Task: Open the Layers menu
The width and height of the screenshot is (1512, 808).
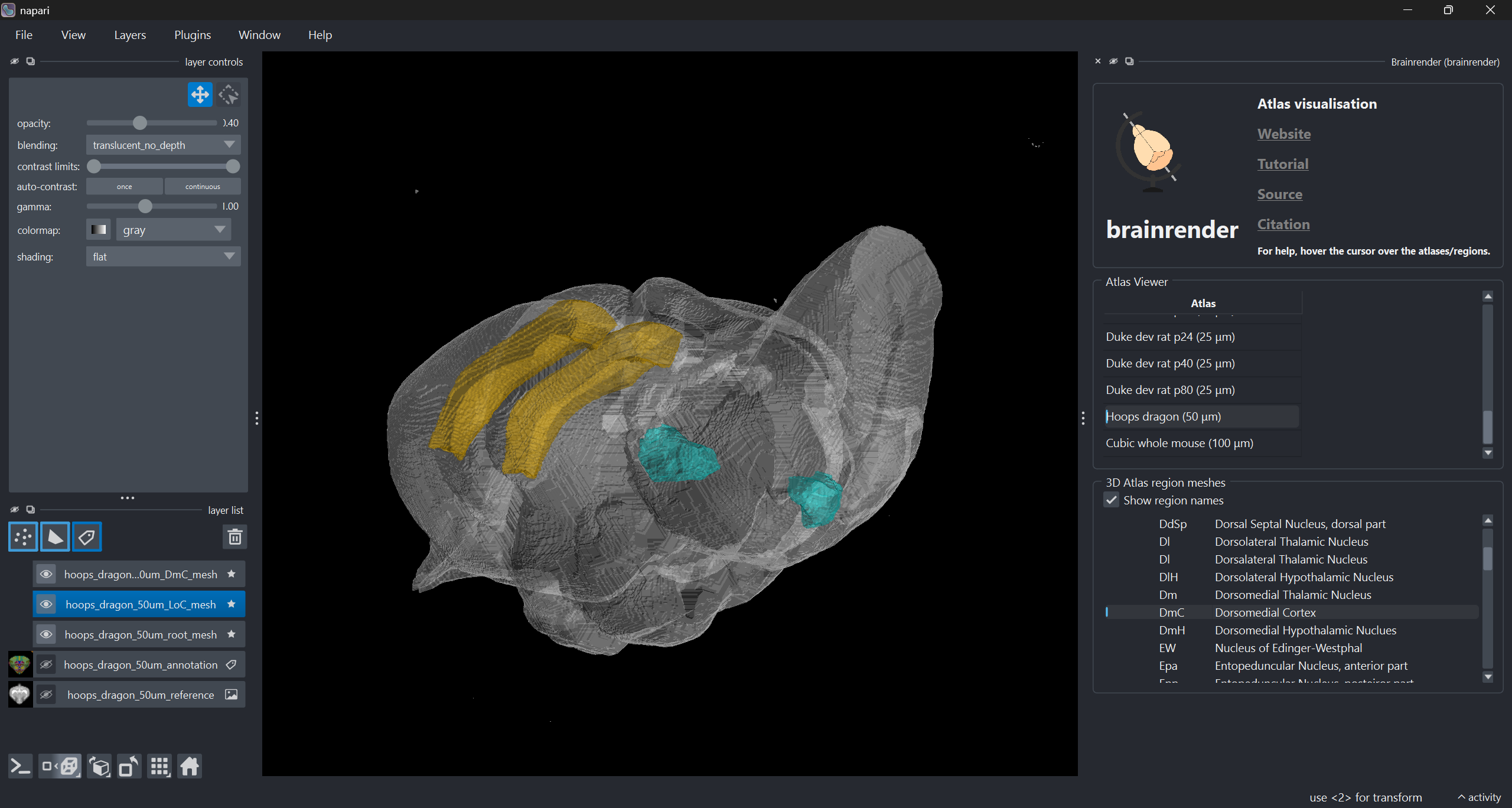Action: (x=130, y=35)
